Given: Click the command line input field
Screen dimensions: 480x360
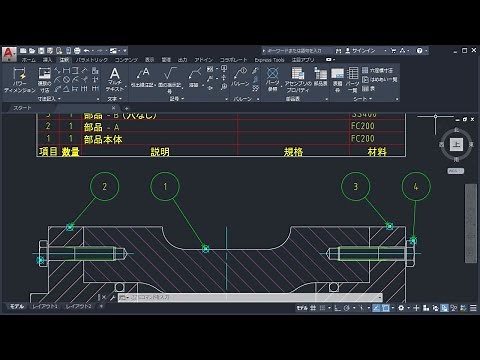Looking at the screenshot, I should coord(250,297).
